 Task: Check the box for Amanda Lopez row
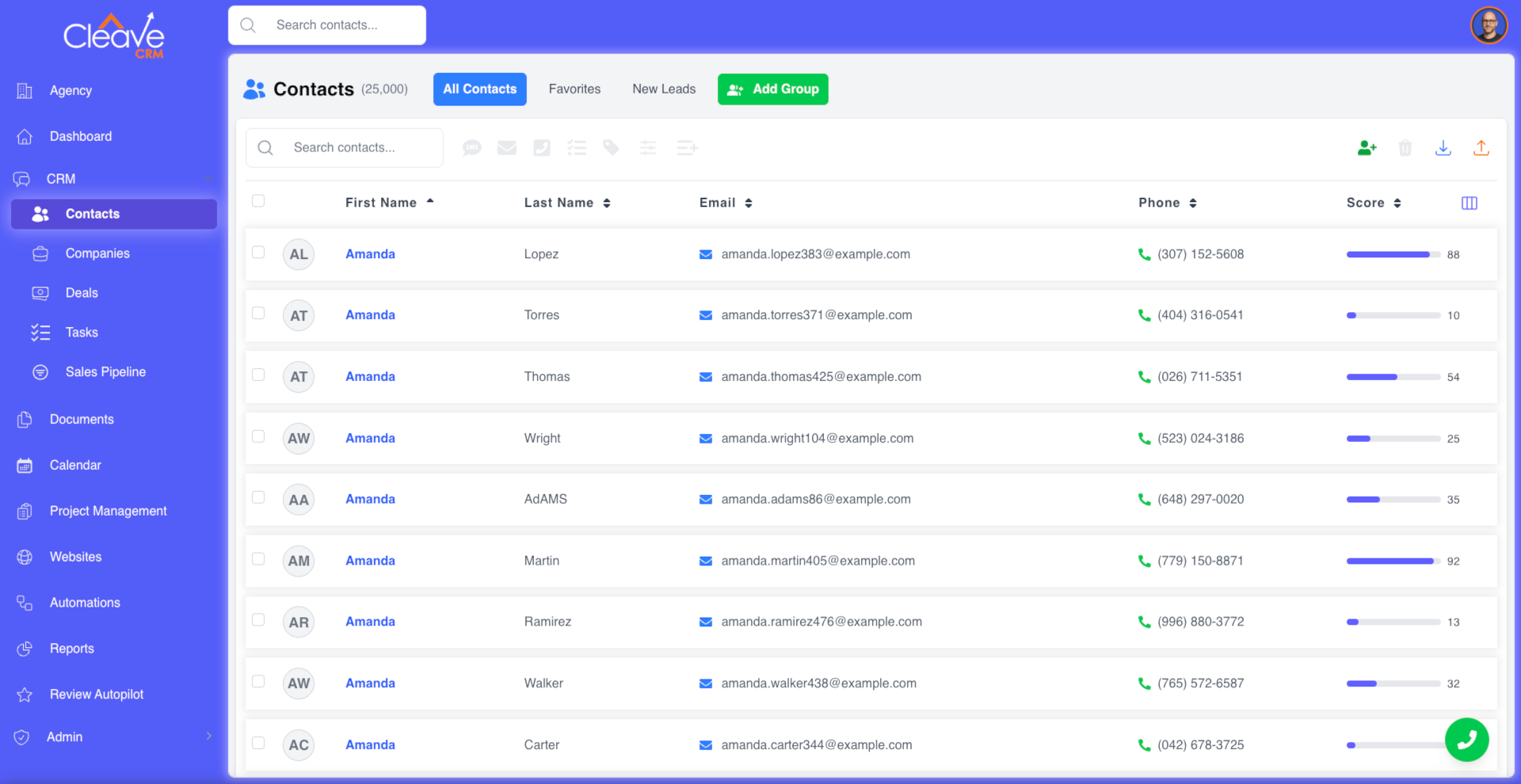pos(258,253)
